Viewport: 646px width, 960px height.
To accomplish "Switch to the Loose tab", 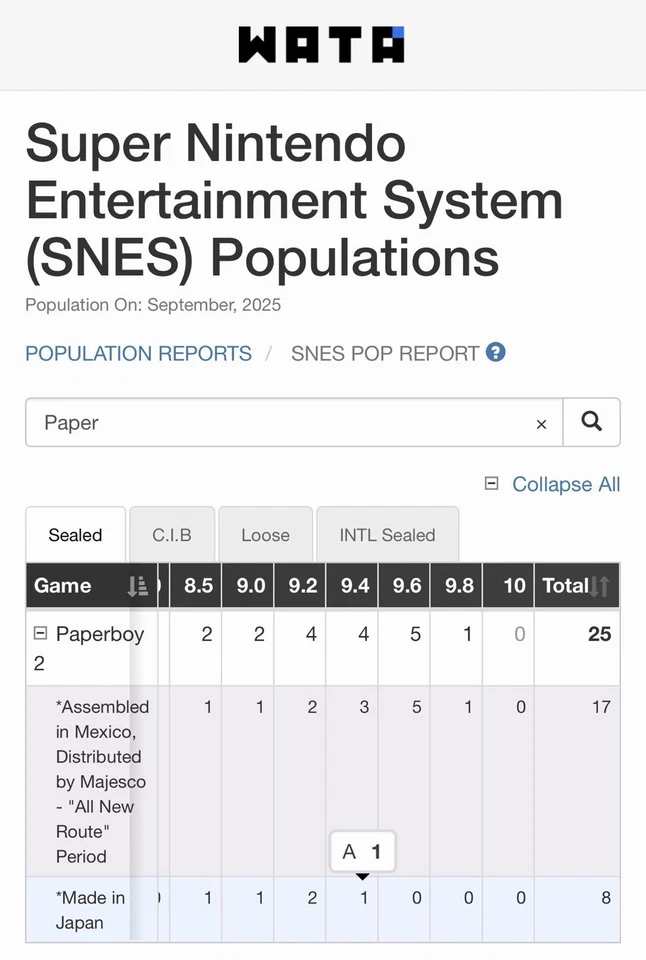I will point(265,535).
